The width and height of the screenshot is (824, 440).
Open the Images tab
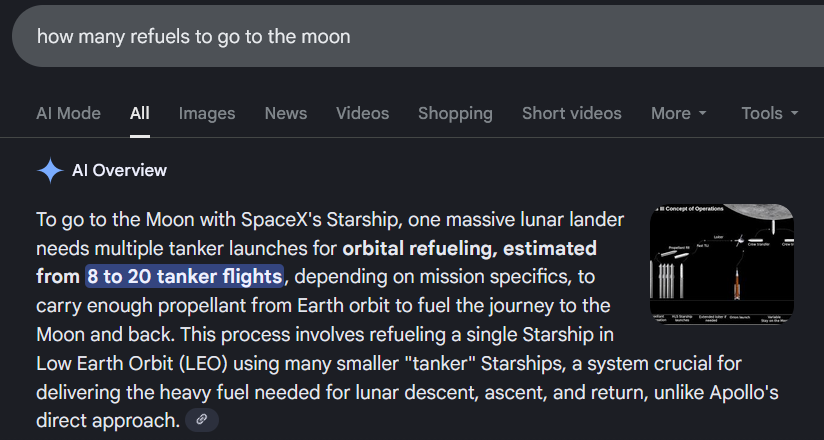(x=207, y=113)
